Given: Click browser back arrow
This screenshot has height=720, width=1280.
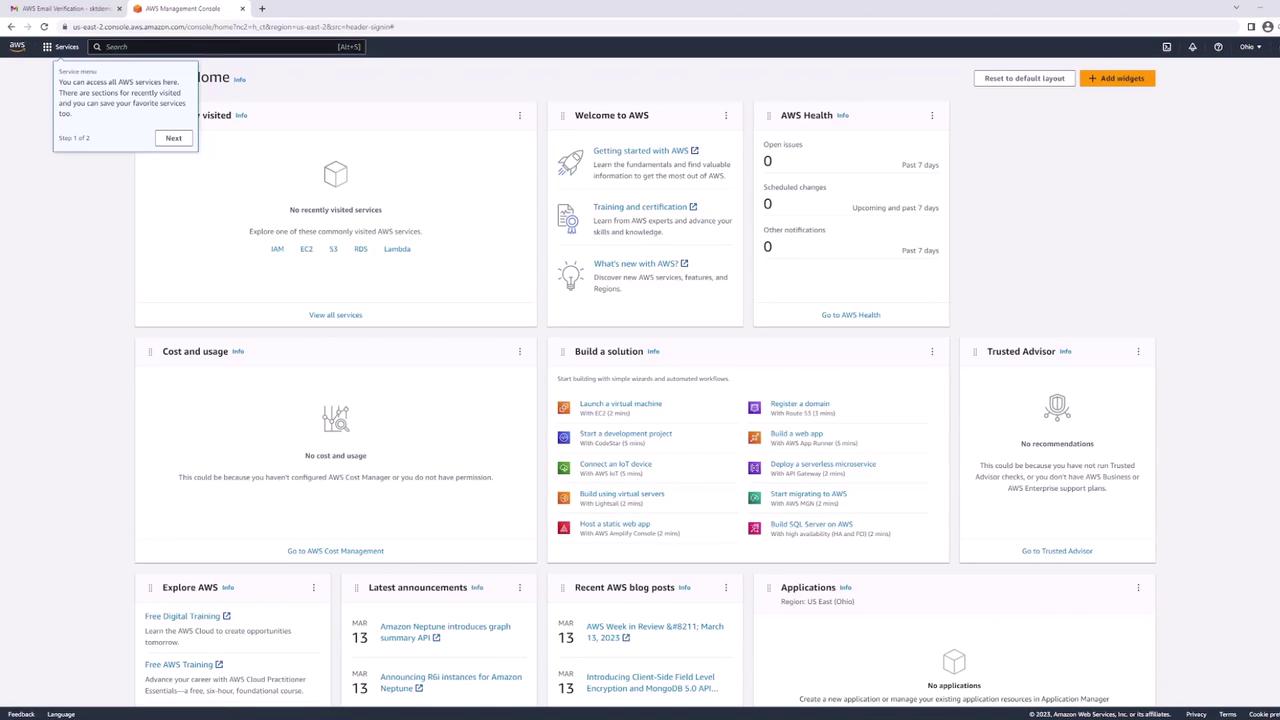Looking at the screenshot, I should [x=11, y=27].
